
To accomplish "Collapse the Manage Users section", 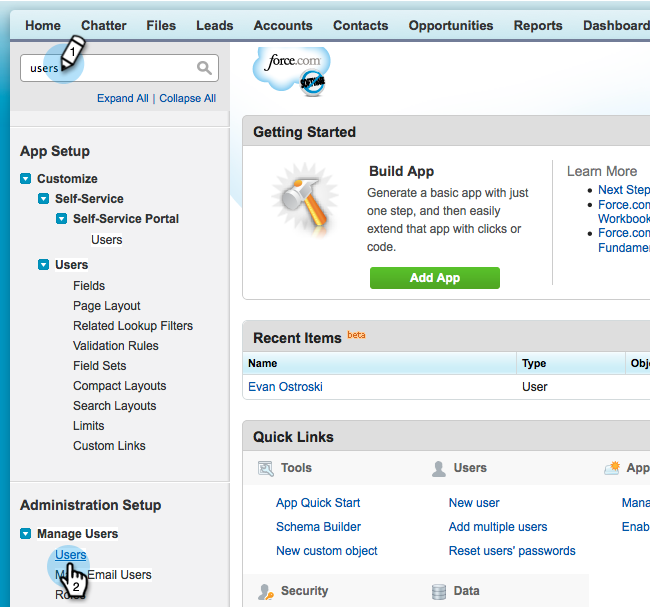I will pyautogui.click(x=26, y=534).
